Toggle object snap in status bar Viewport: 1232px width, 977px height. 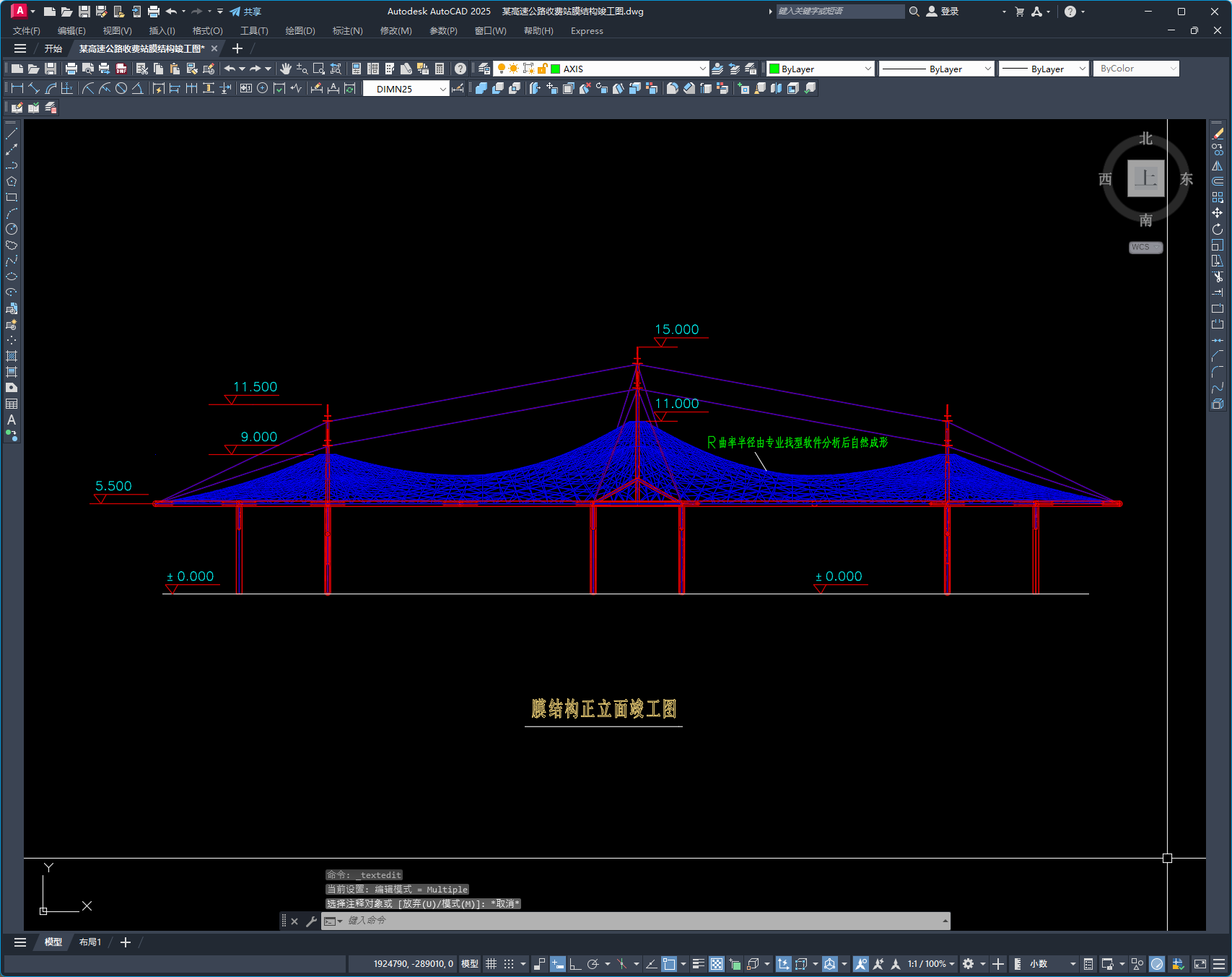click(x=669, y=964)
